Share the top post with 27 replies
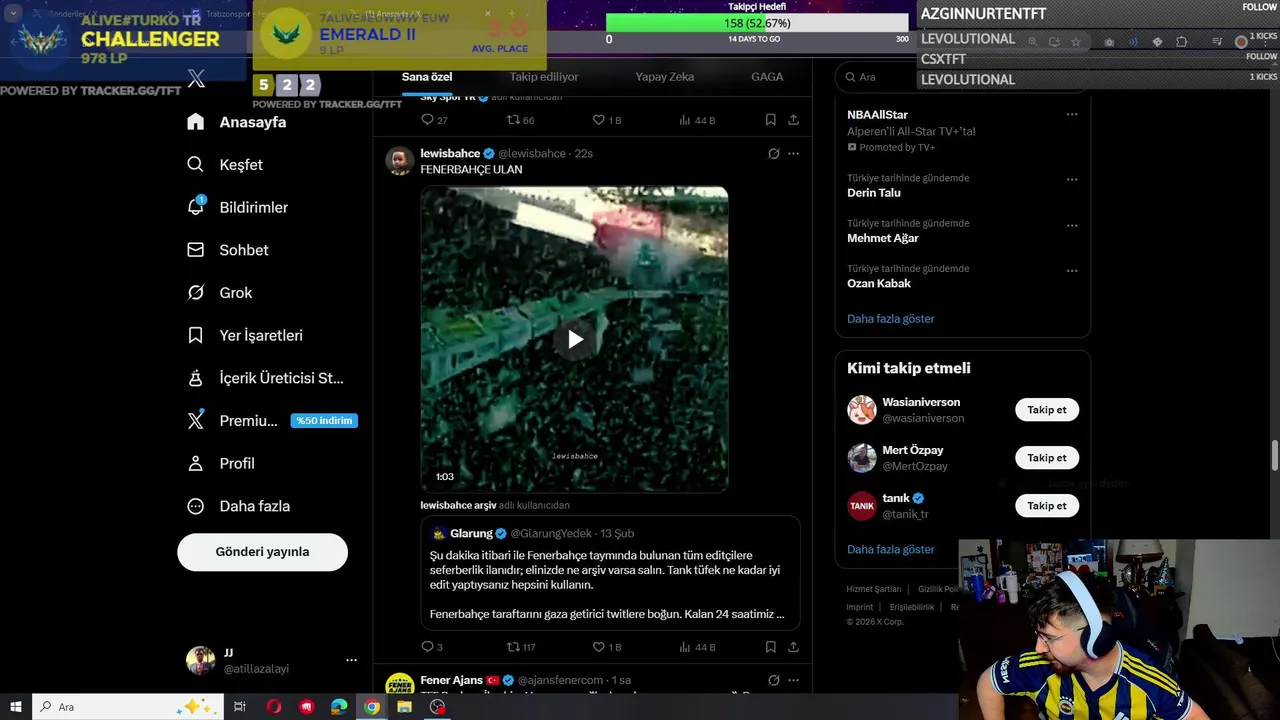The image size is (1280, 720). pos(793,120)
